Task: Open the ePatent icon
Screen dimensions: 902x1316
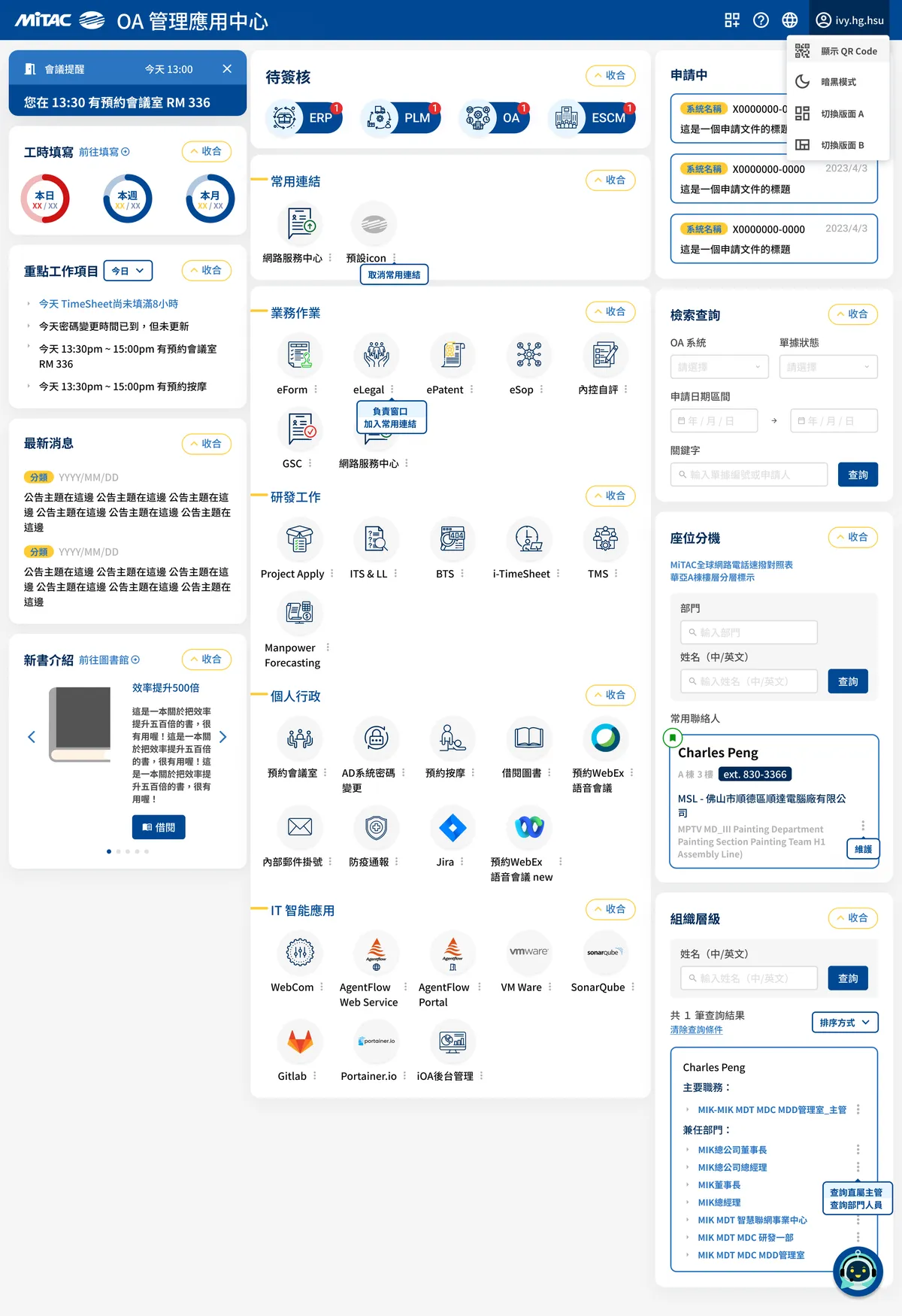Action: tap(453, 356)
